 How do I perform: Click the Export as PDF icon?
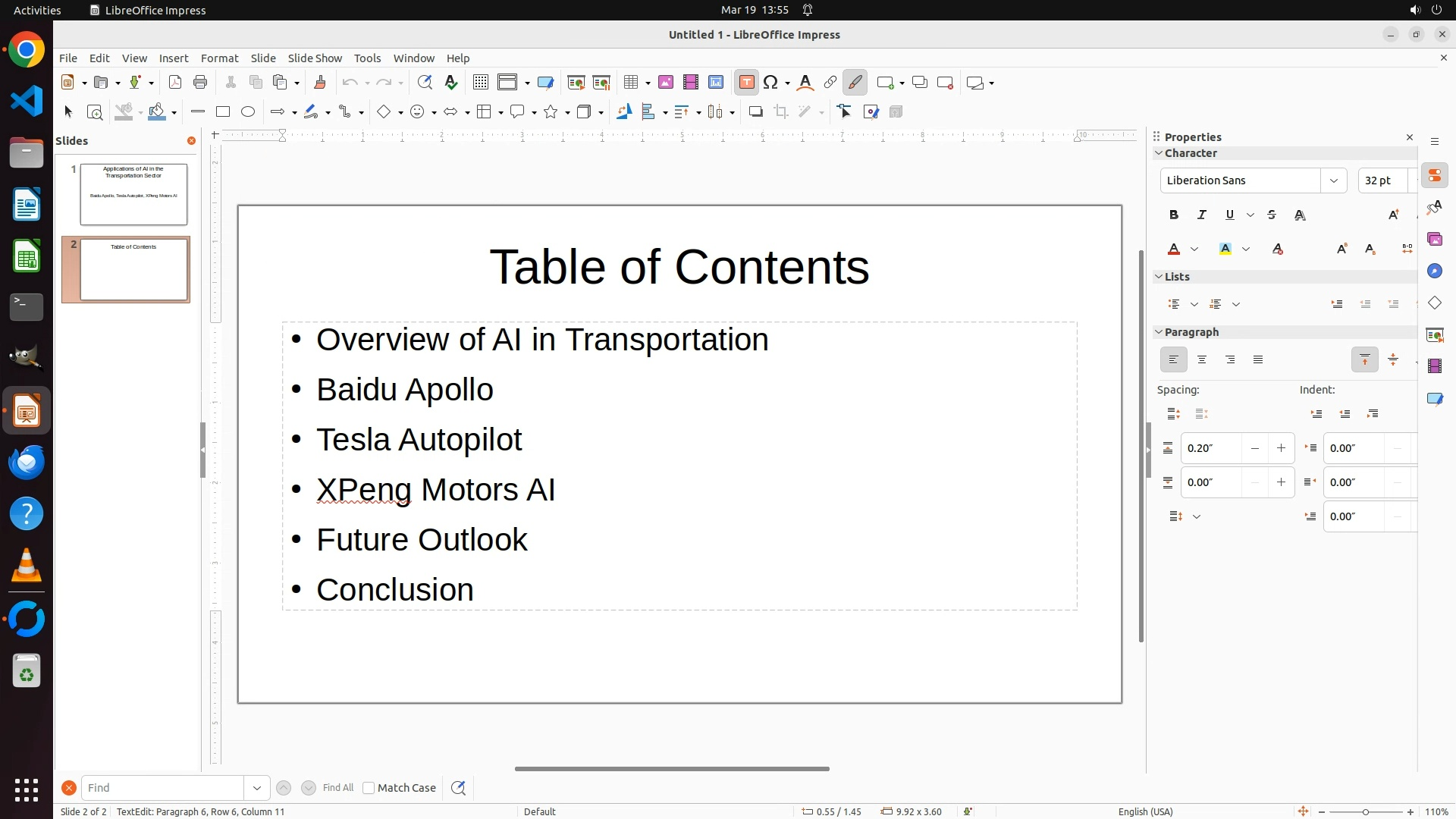175,83
